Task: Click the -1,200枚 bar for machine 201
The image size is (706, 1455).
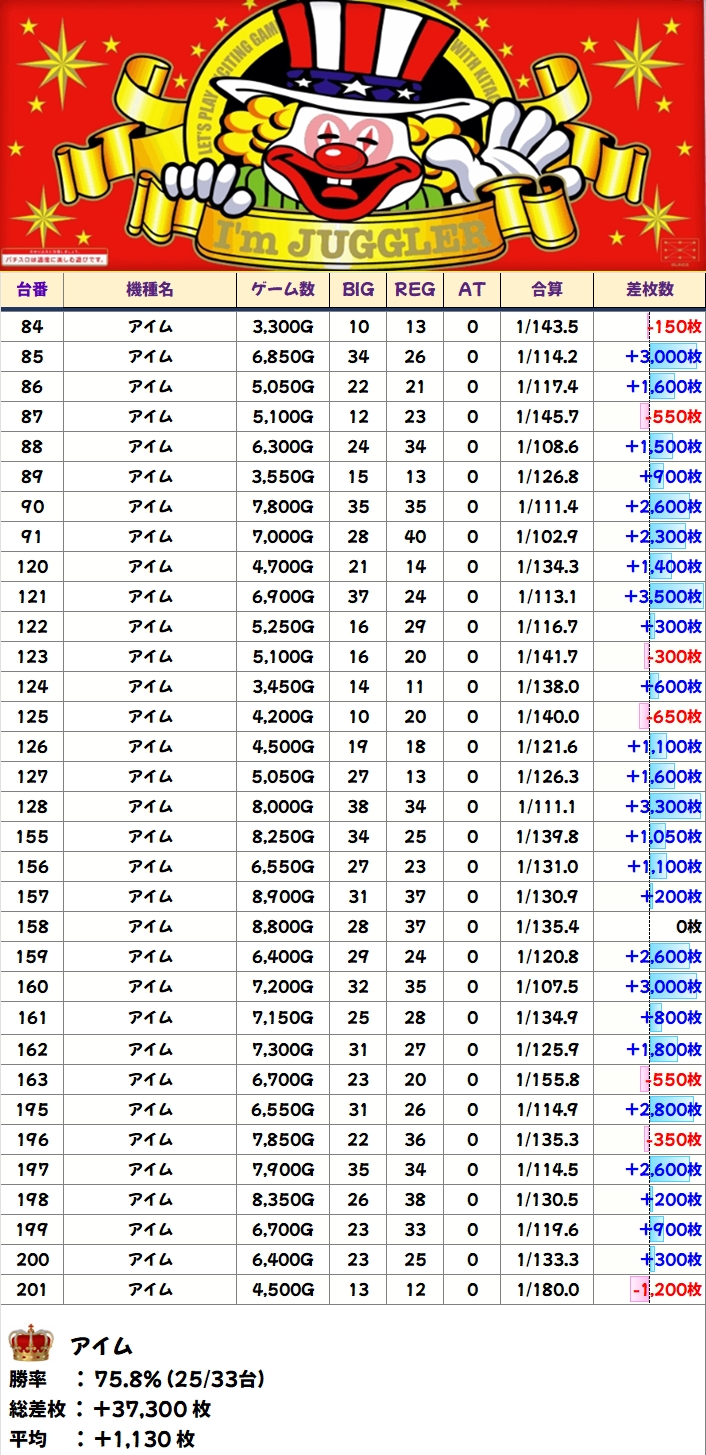Action: coord(664,1290)
